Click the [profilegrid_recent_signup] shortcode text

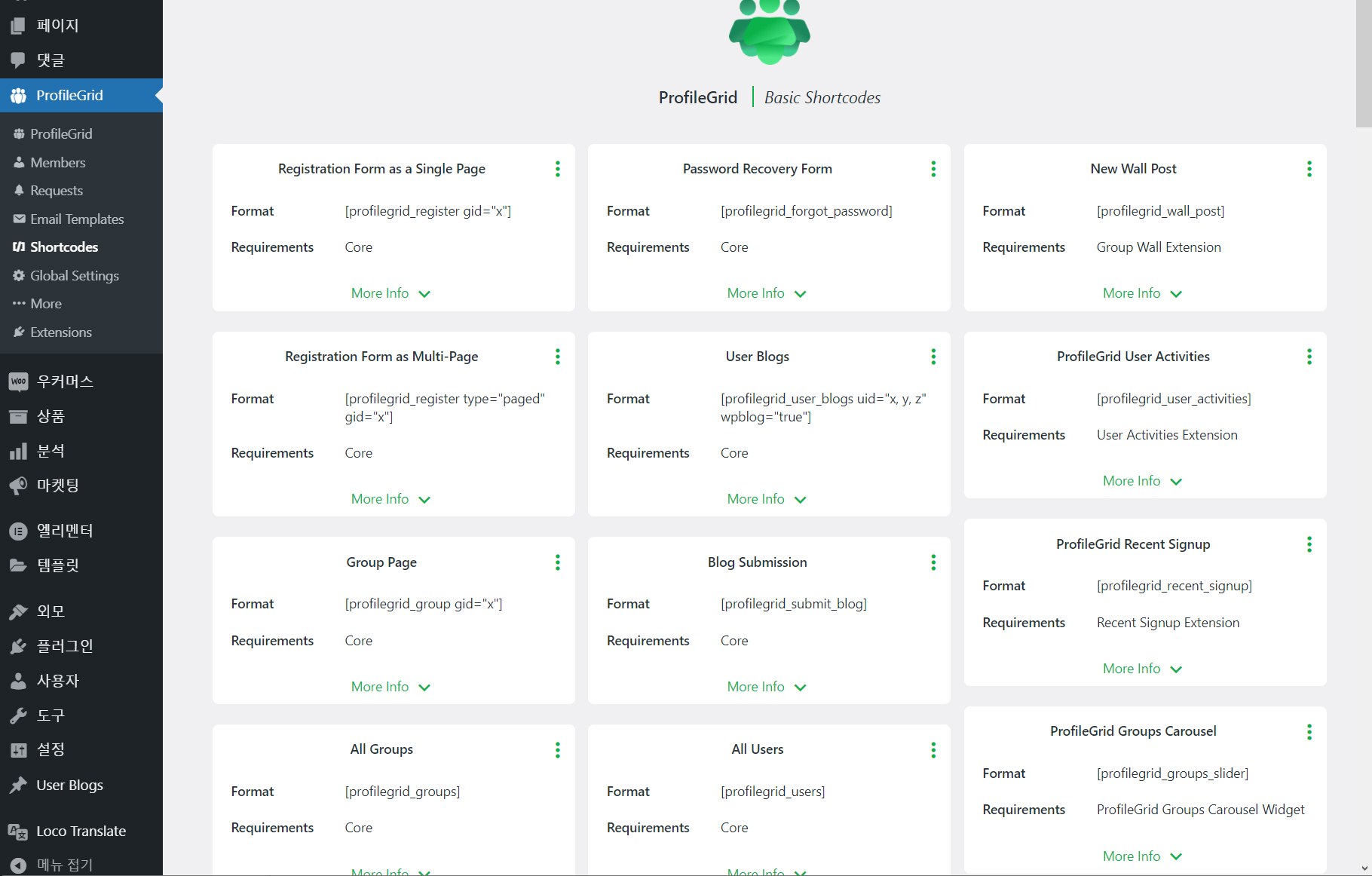point(1174,586)
